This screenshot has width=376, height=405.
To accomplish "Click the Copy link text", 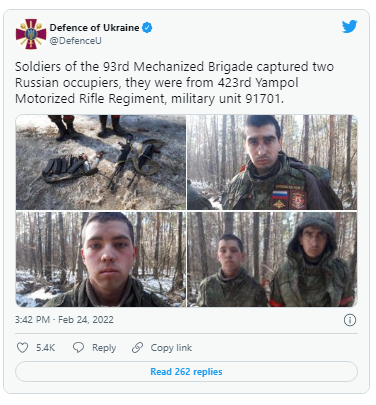I will pyautogui.click(x=171, y=348).
